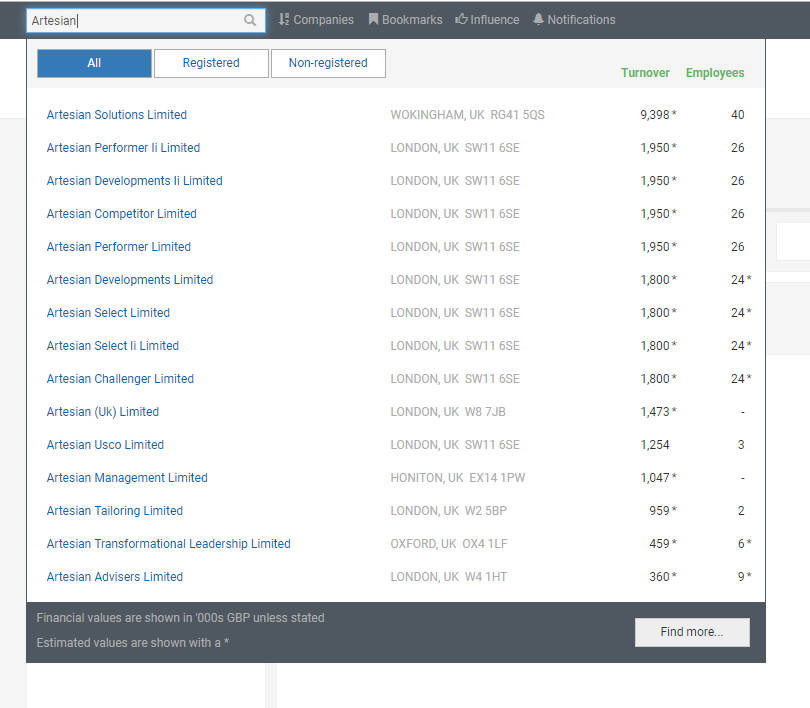Select Artesian Usco Limited
The width and height of the screenshot is (810, 708).
[105, 445]
